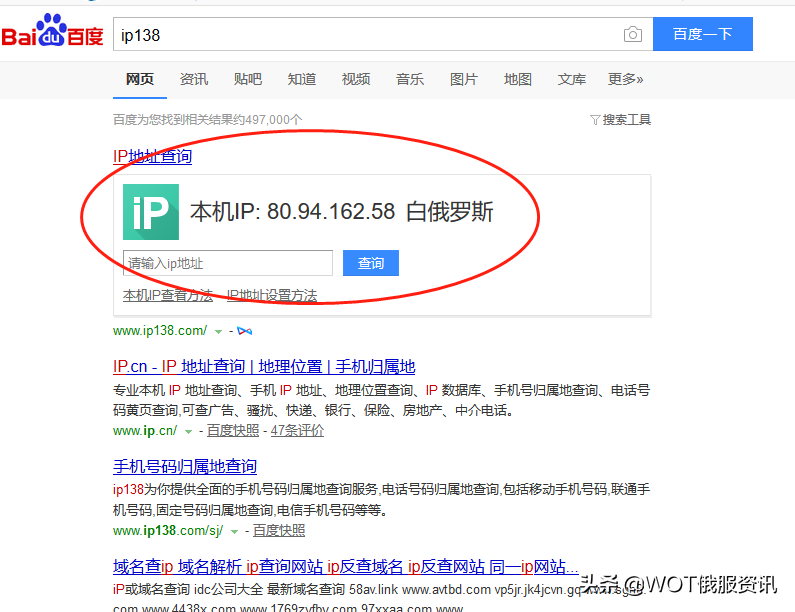Screen dimensions: 795x612
Task: Click the main search box containing ip138
Action: pyautogui.click(x=365, y=35)
